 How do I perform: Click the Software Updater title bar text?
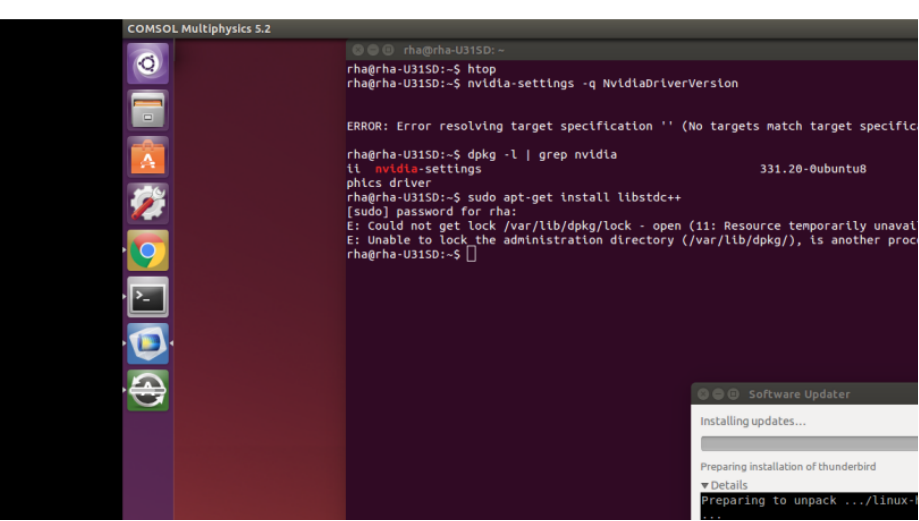799,394
